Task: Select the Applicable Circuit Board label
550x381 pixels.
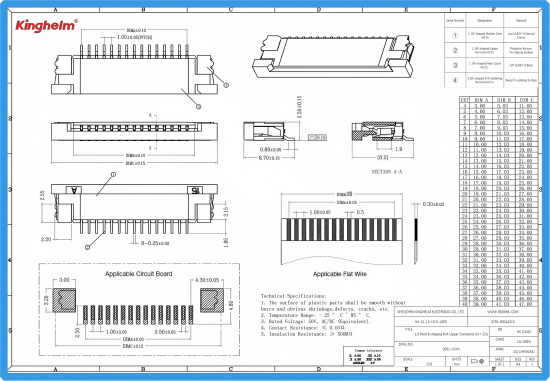Action: click(139, 274)
